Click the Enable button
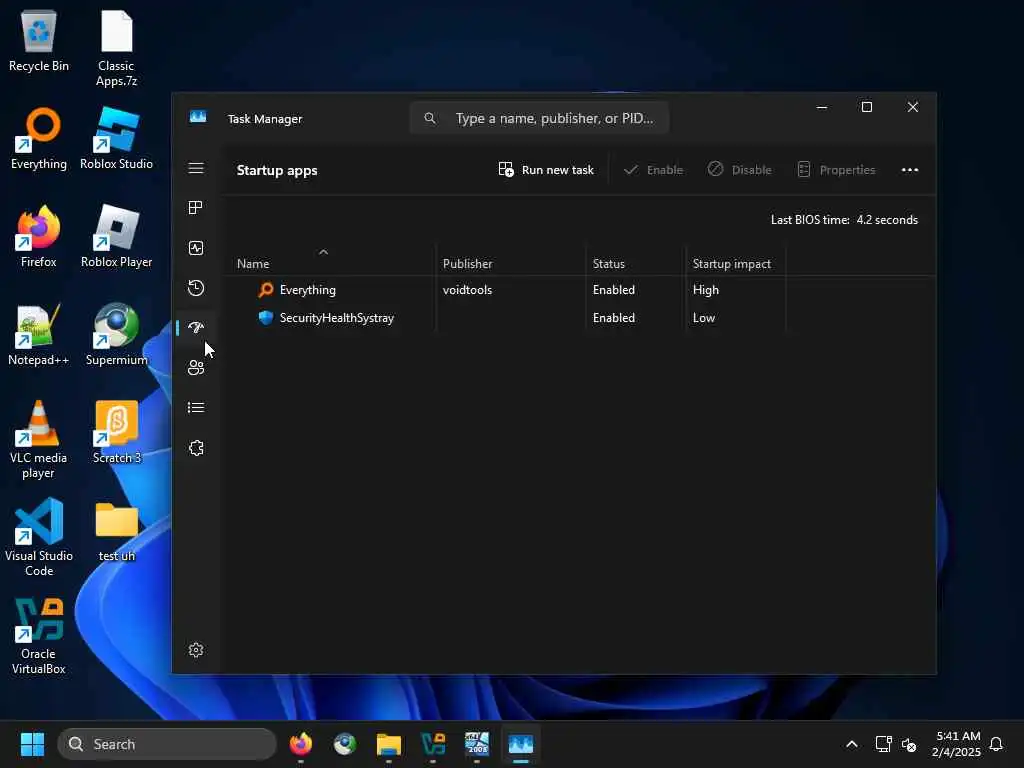This screenshot has width=1024, height=768. (653, 170)
